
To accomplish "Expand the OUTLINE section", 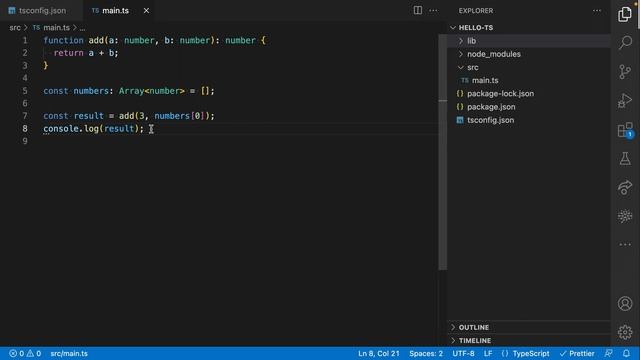I will (x=473, y=327).
